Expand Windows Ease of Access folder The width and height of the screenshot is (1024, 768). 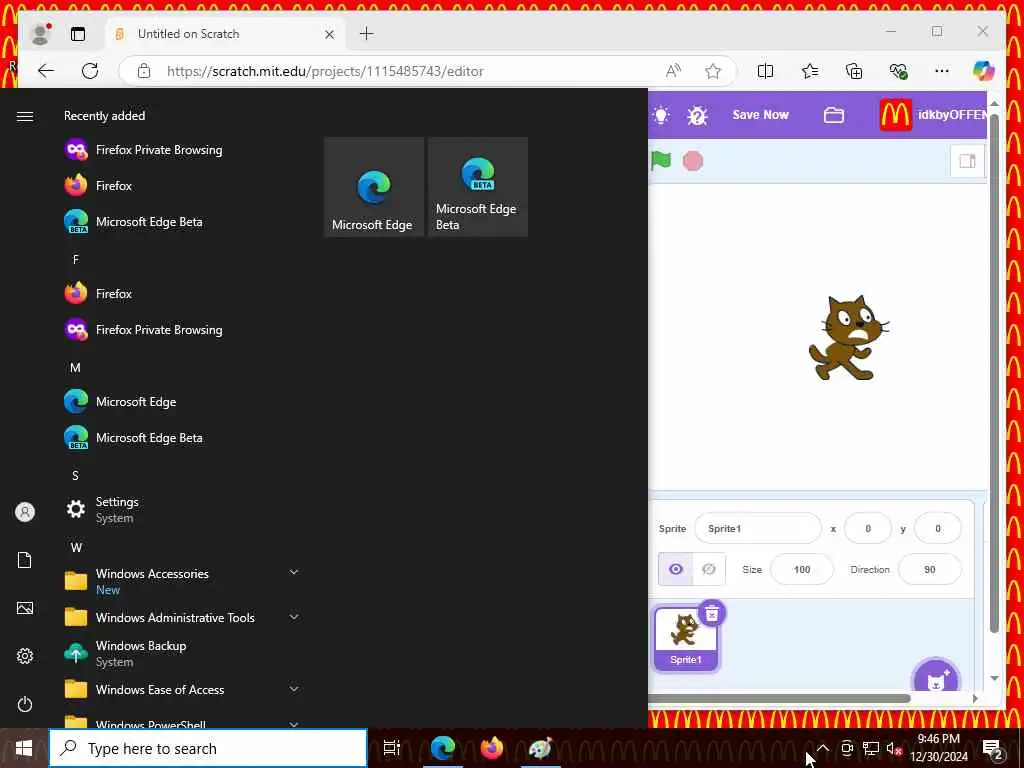[183, 689]
